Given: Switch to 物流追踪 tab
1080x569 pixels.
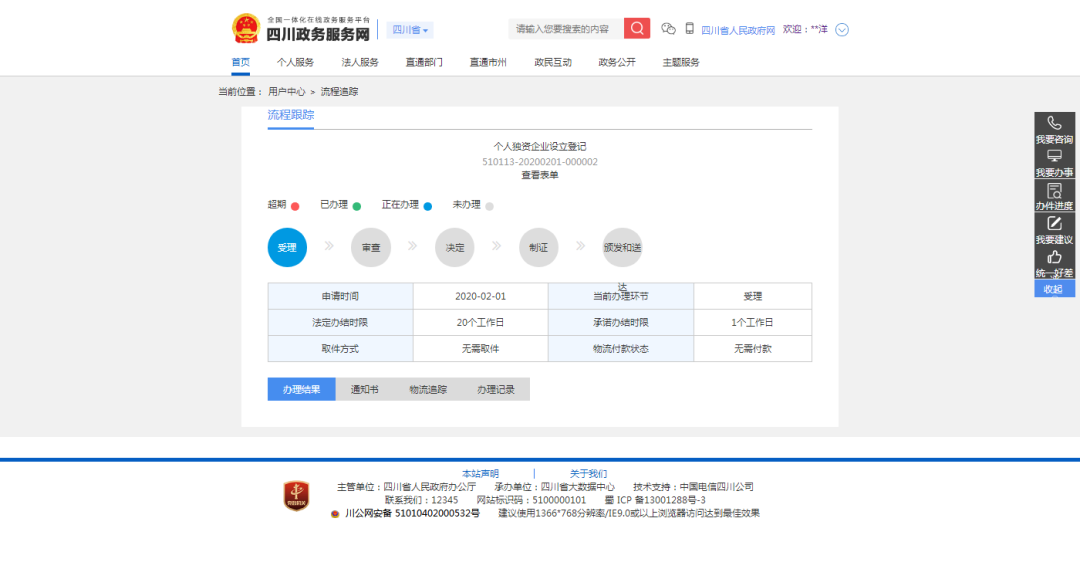Looking at the screenshot, I should 428,389.
